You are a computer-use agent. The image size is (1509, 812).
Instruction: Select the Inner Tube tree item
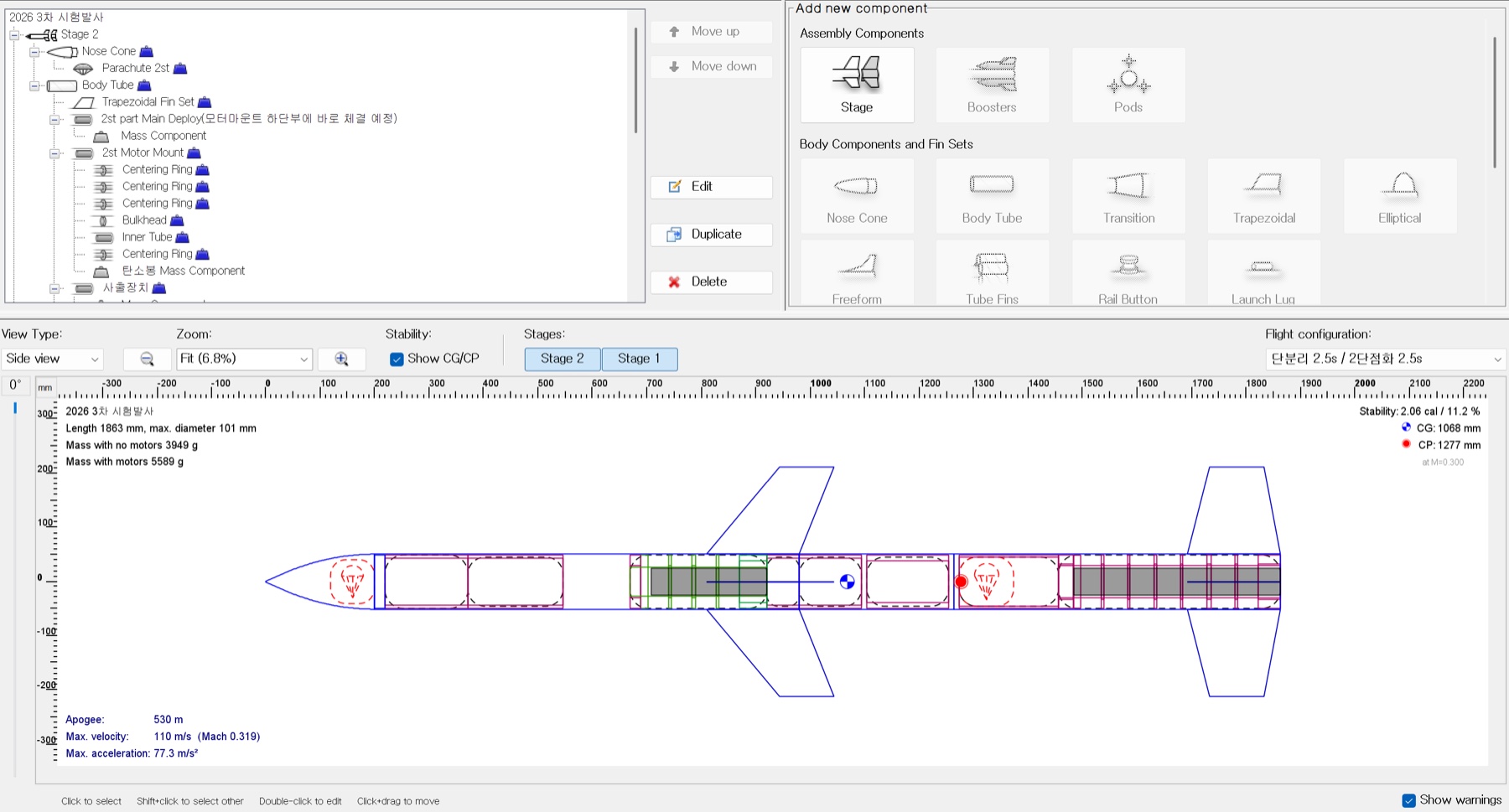point(147,237)
